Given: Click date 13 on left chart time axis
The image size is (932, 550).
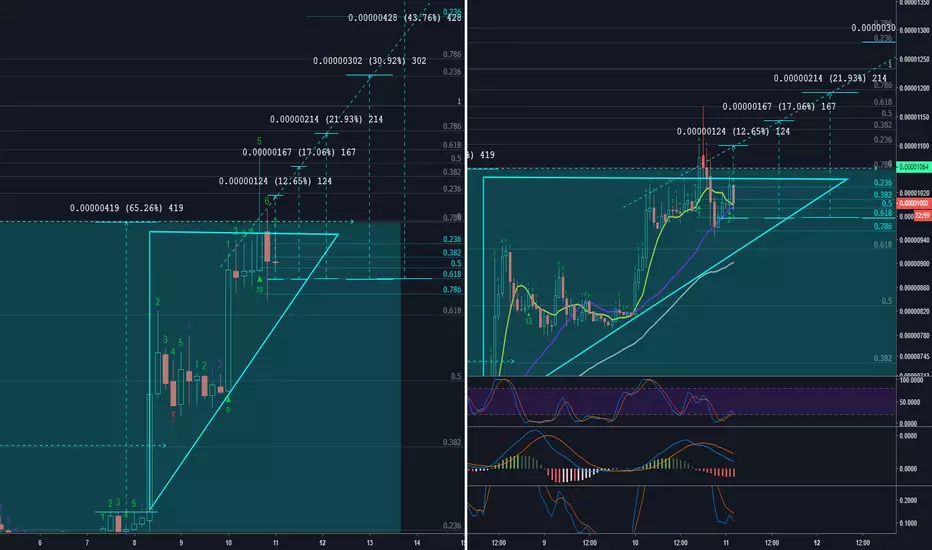Looking at the screenshot, I should click(370, 543).
